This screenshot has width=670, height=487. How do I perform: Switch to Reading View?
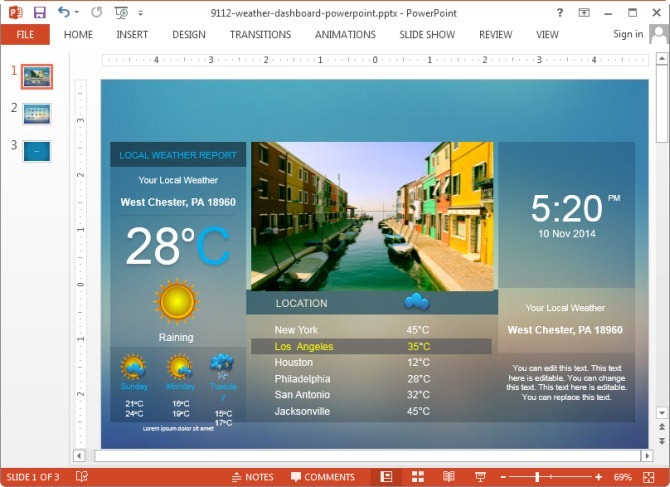449,477
